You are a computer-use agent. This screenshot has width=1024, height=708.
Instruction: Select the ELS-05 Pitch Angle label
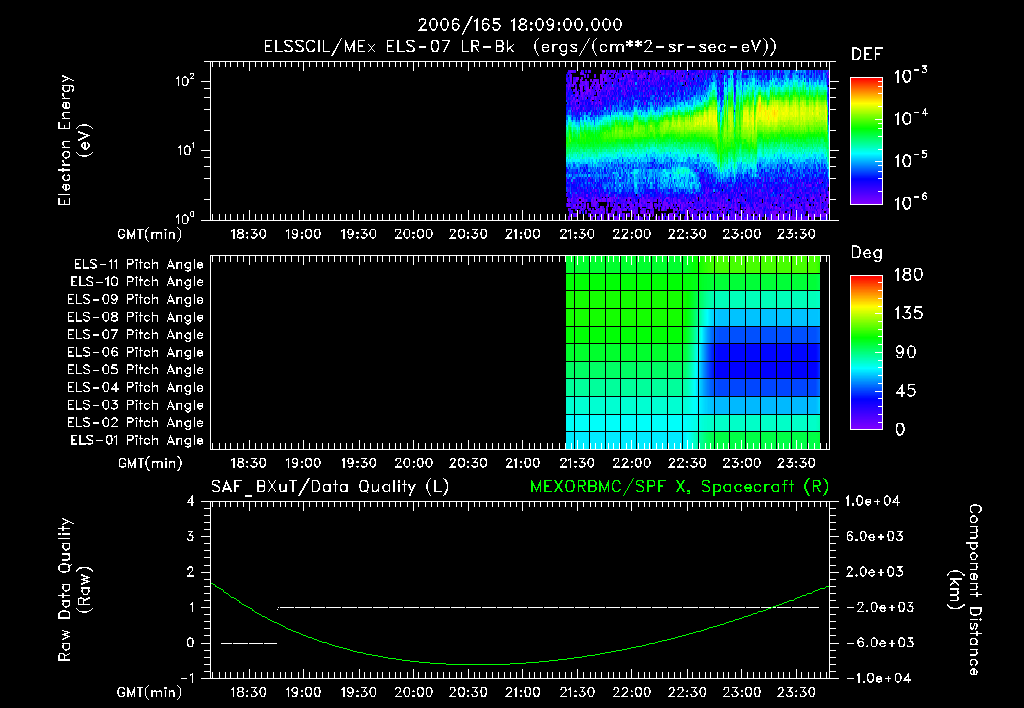coord(136,370)
